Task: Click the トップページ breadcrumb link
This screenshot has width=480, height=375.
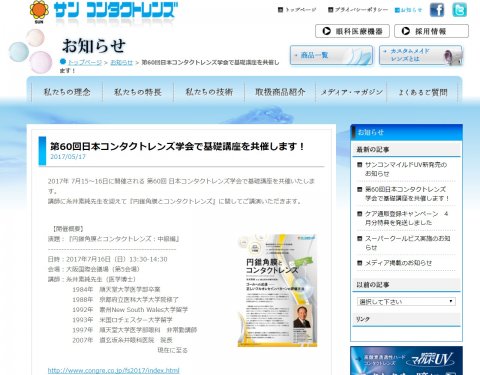Action: pos(85,62)
